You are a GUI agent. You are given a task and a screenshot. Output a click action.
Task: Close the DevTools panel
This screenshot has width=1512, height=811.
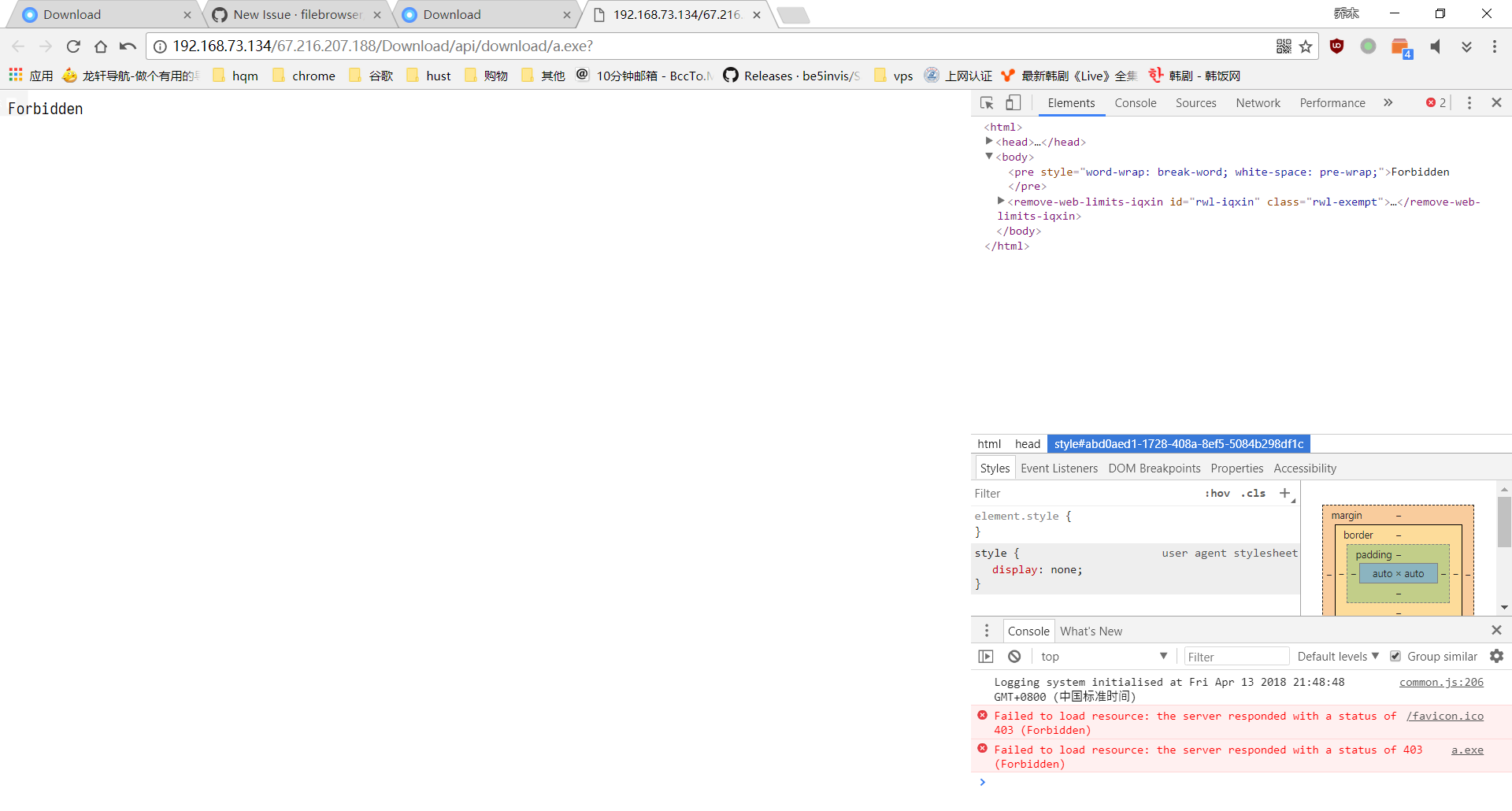pyautogui.click(x=1496, y=103)
